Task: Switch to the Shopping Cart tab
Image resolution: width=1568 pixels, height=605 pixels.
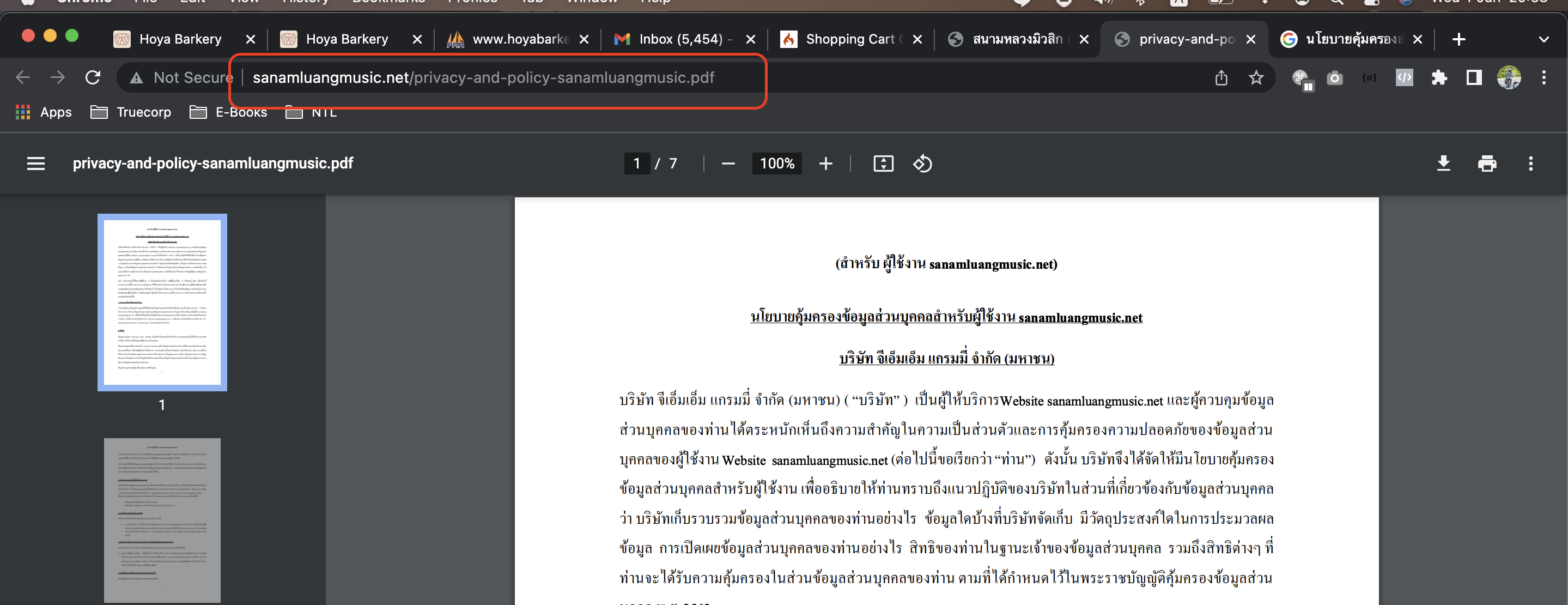Action: pos(850,40)
